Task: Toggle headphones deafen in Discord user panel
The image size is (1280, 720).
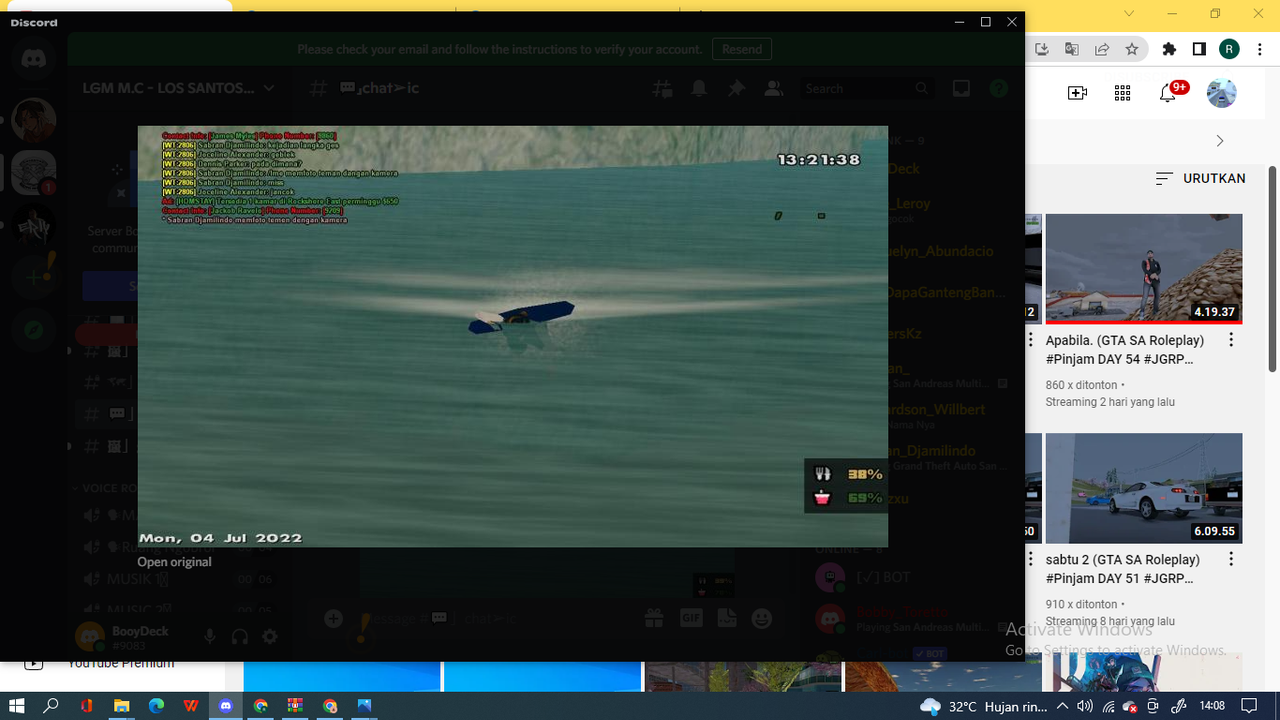Action: point(240,636)
